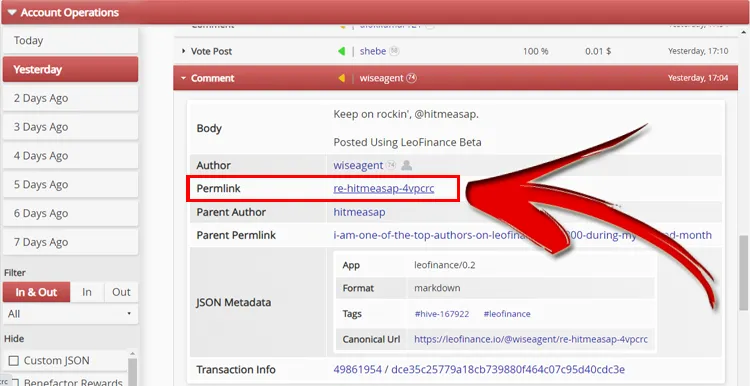This screenshot has height=386, width=750.
Task: Click the Yesterday, 17:10 timestamp
Action: click(698, 51)
